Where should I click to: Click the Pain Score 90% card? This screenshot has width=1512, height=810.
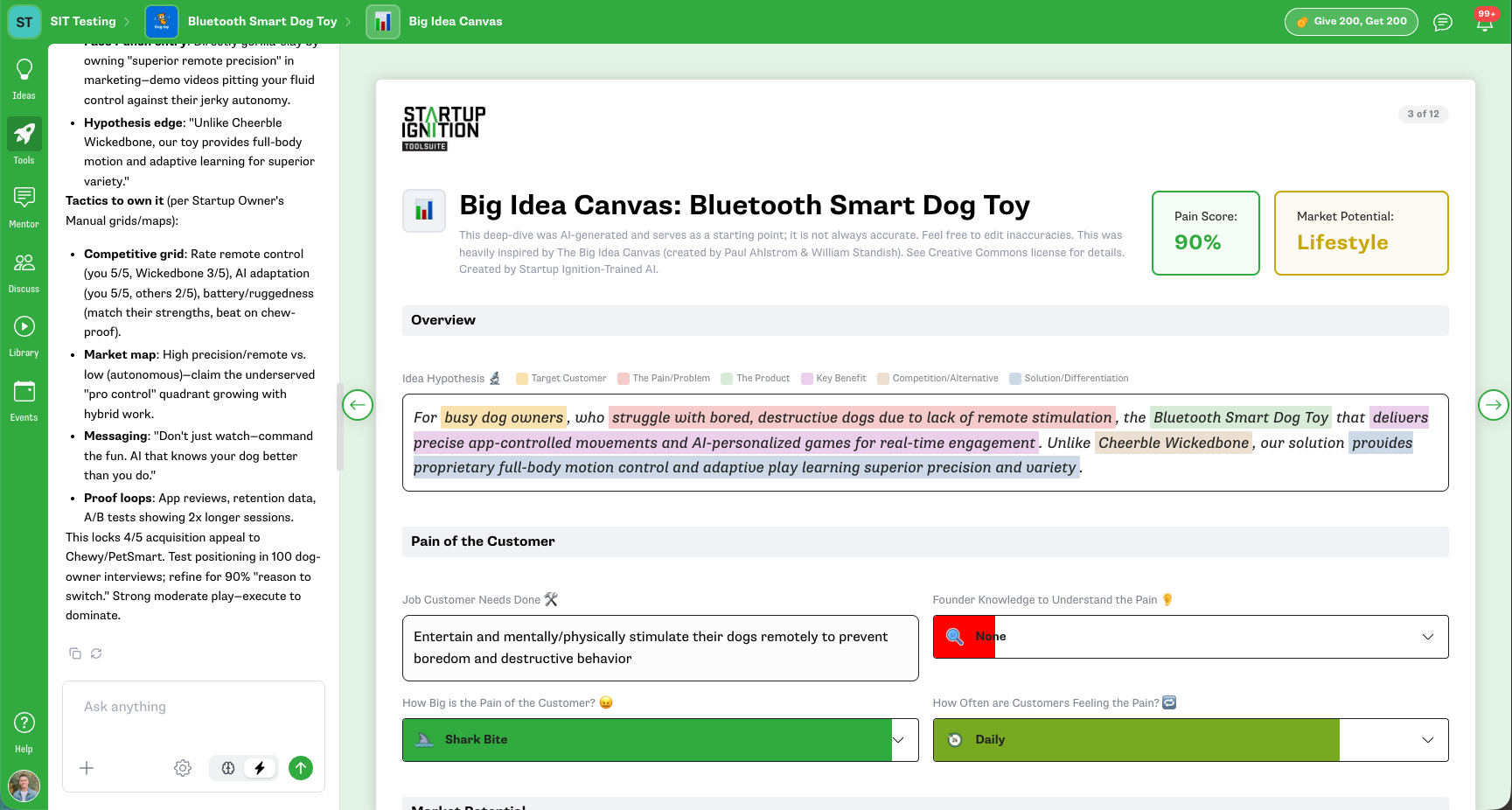1206,233
